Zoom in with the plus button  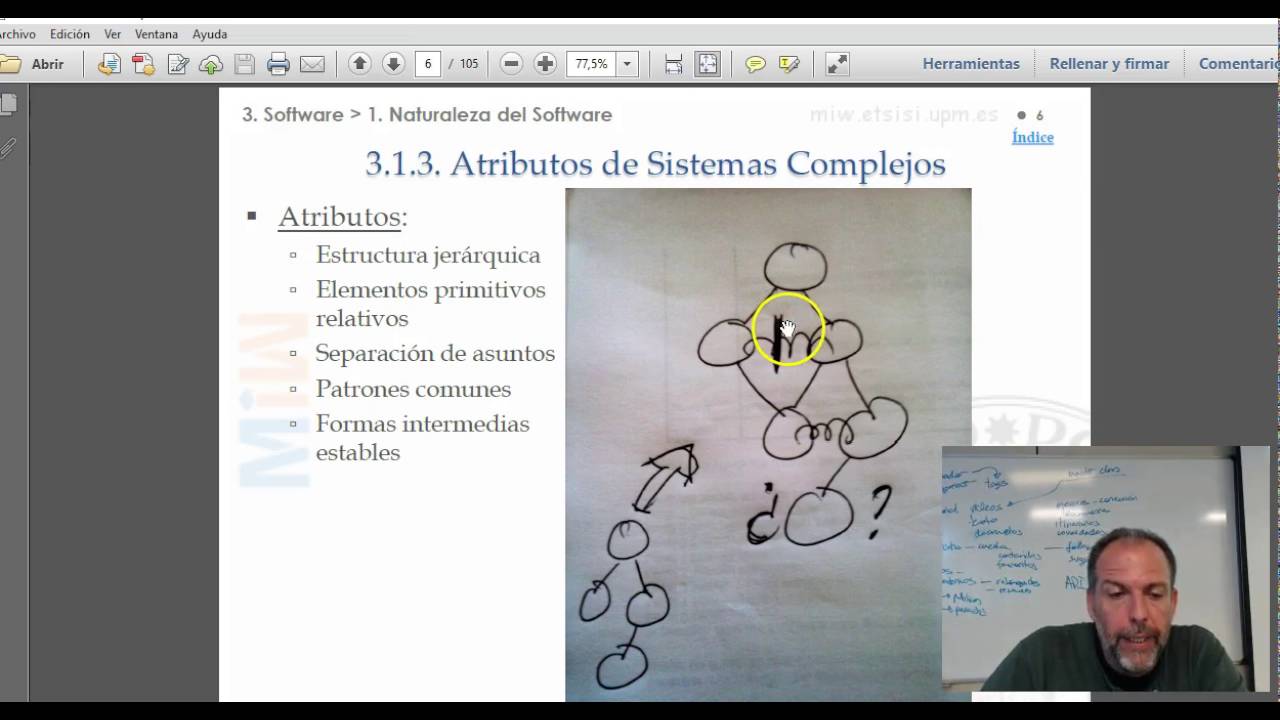pos(545,63)
